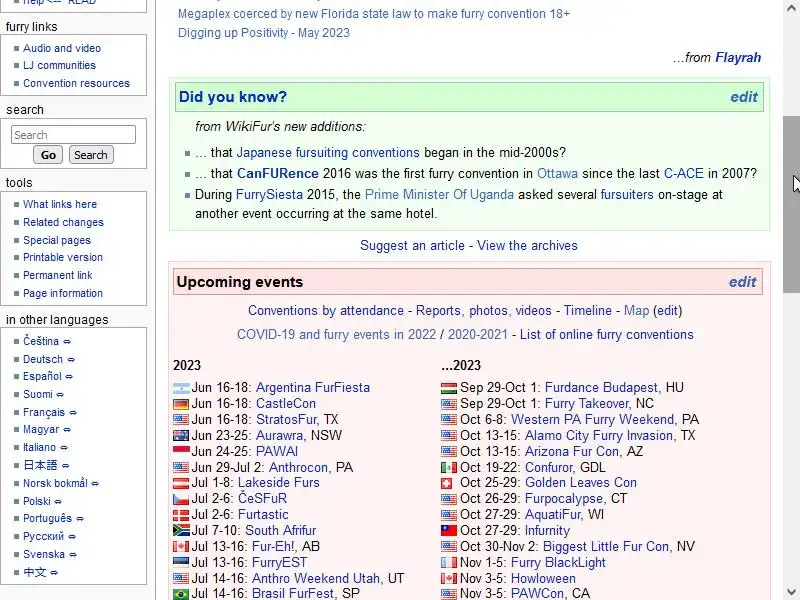Viewport: 800px width, 600px height.
Task: Open the Anthrocon event link
Action: pyautogui.click(x=298, y=467)
